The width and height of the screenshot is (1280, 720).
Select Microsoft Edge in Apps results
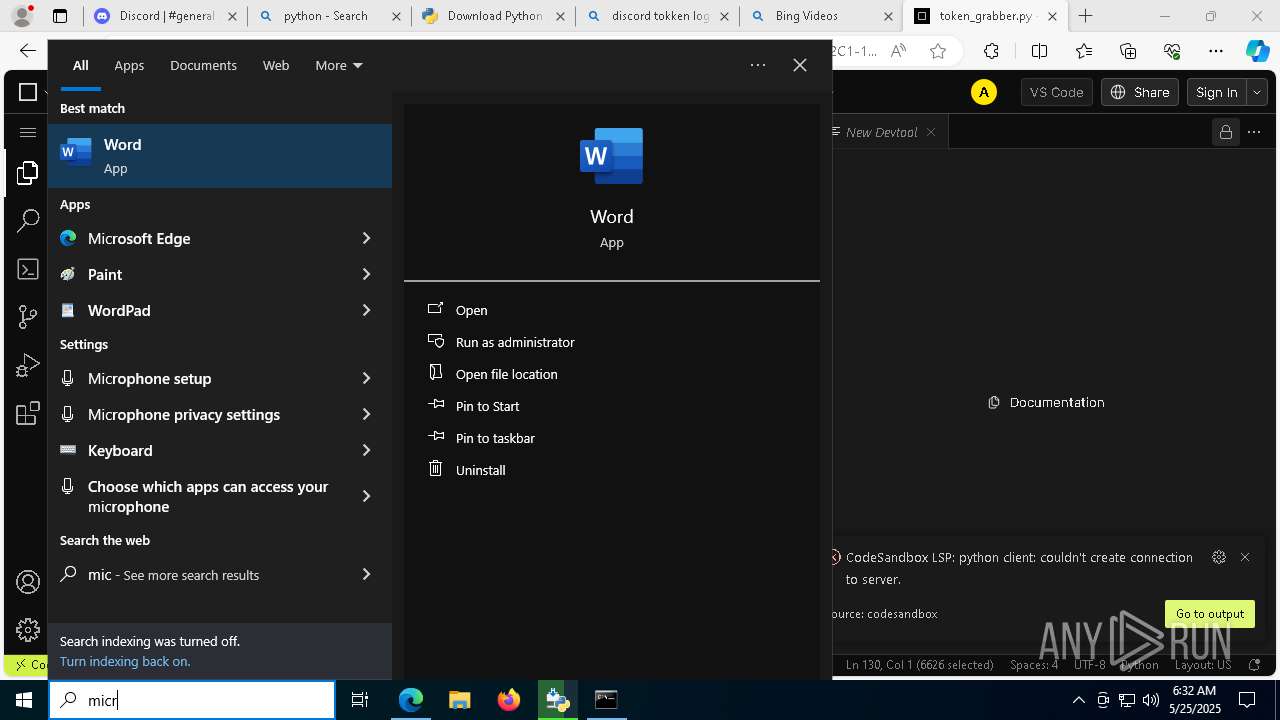pyautogui.click(x=200, y=238)
